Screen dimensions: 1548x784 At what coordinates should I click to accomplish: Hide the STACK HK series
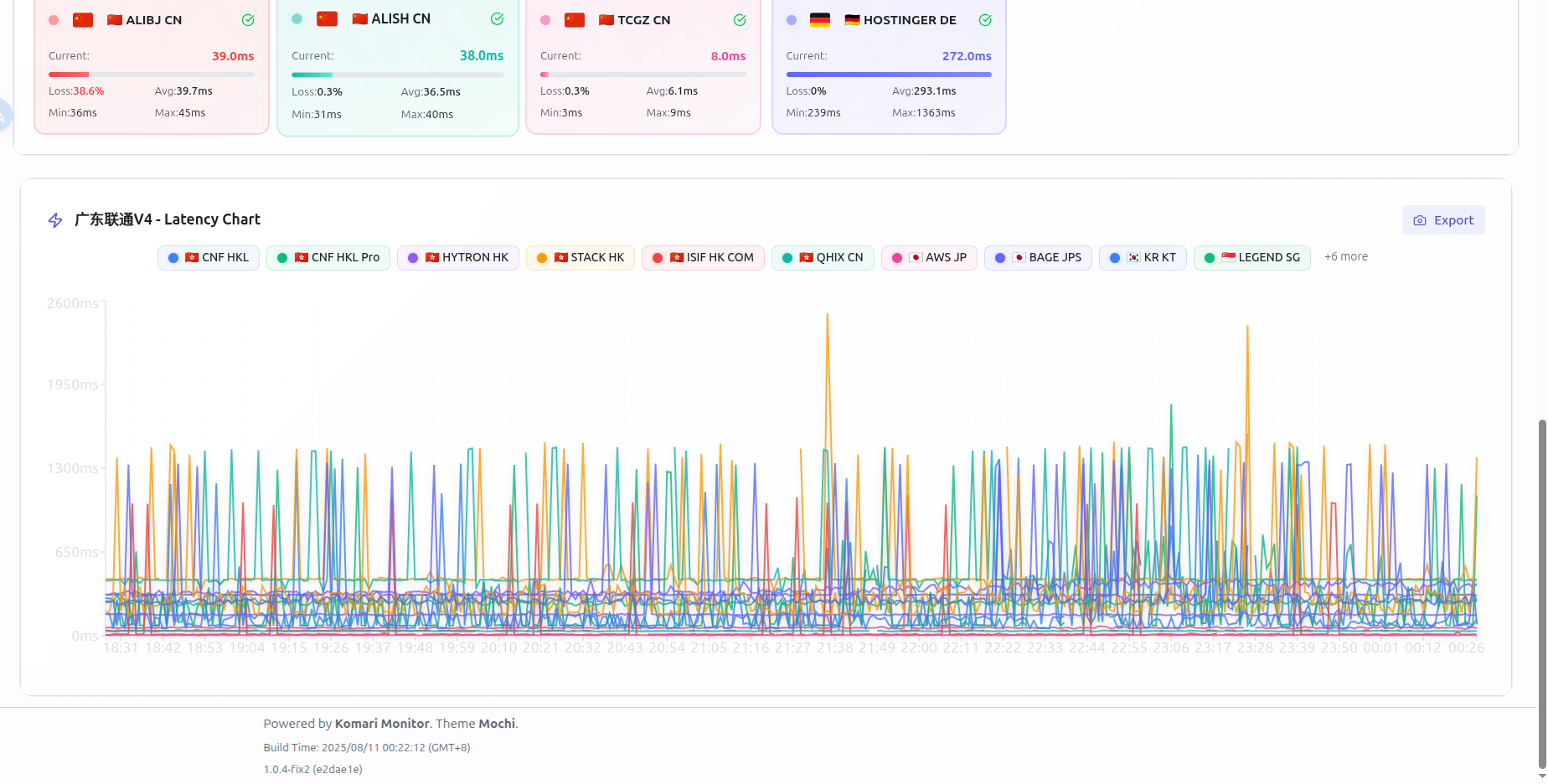pos(580,258)
